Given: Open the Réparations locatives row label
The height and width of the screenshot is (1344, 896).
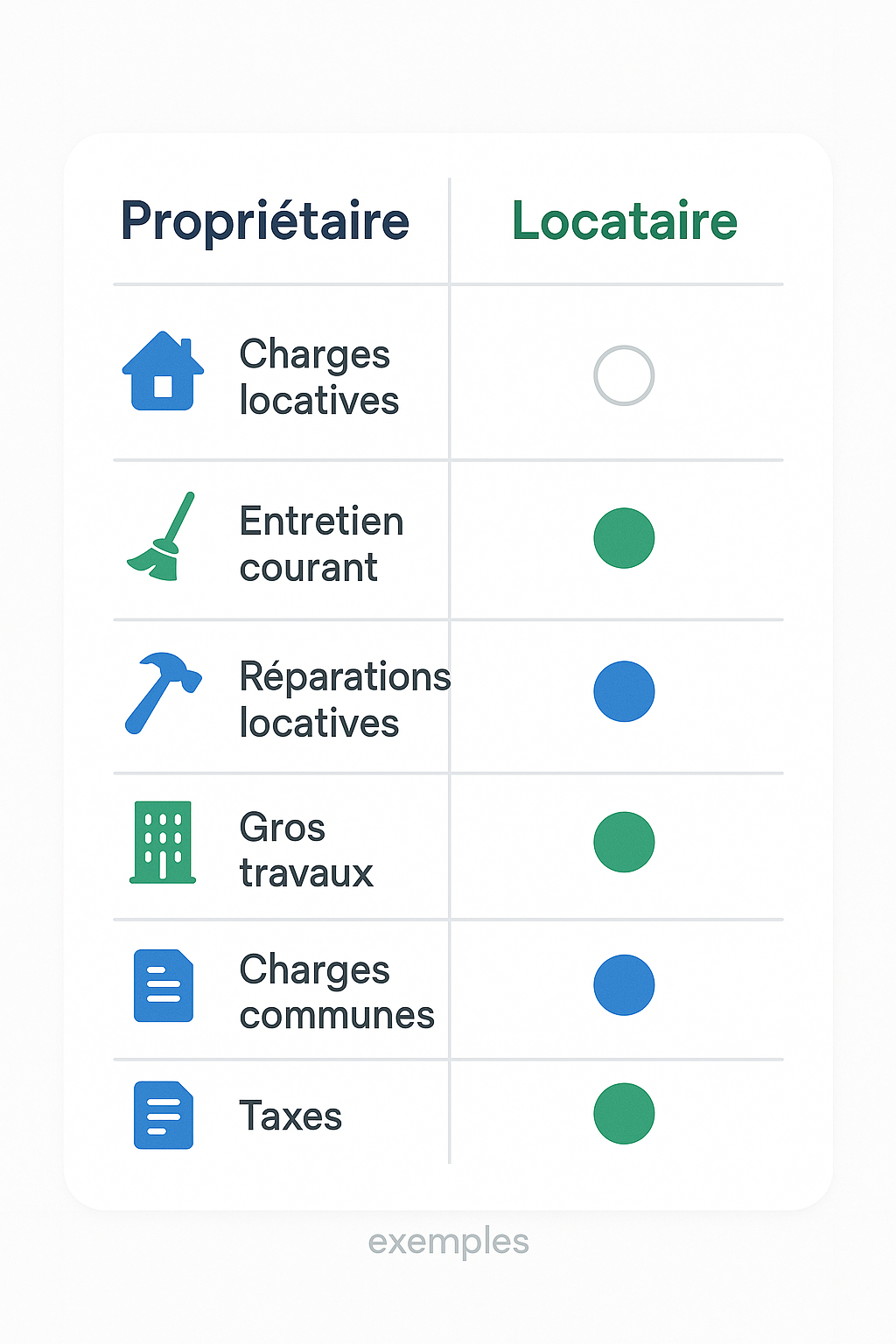Looking at the screenshot, I should pyautogui.click(x=344, y=699).
